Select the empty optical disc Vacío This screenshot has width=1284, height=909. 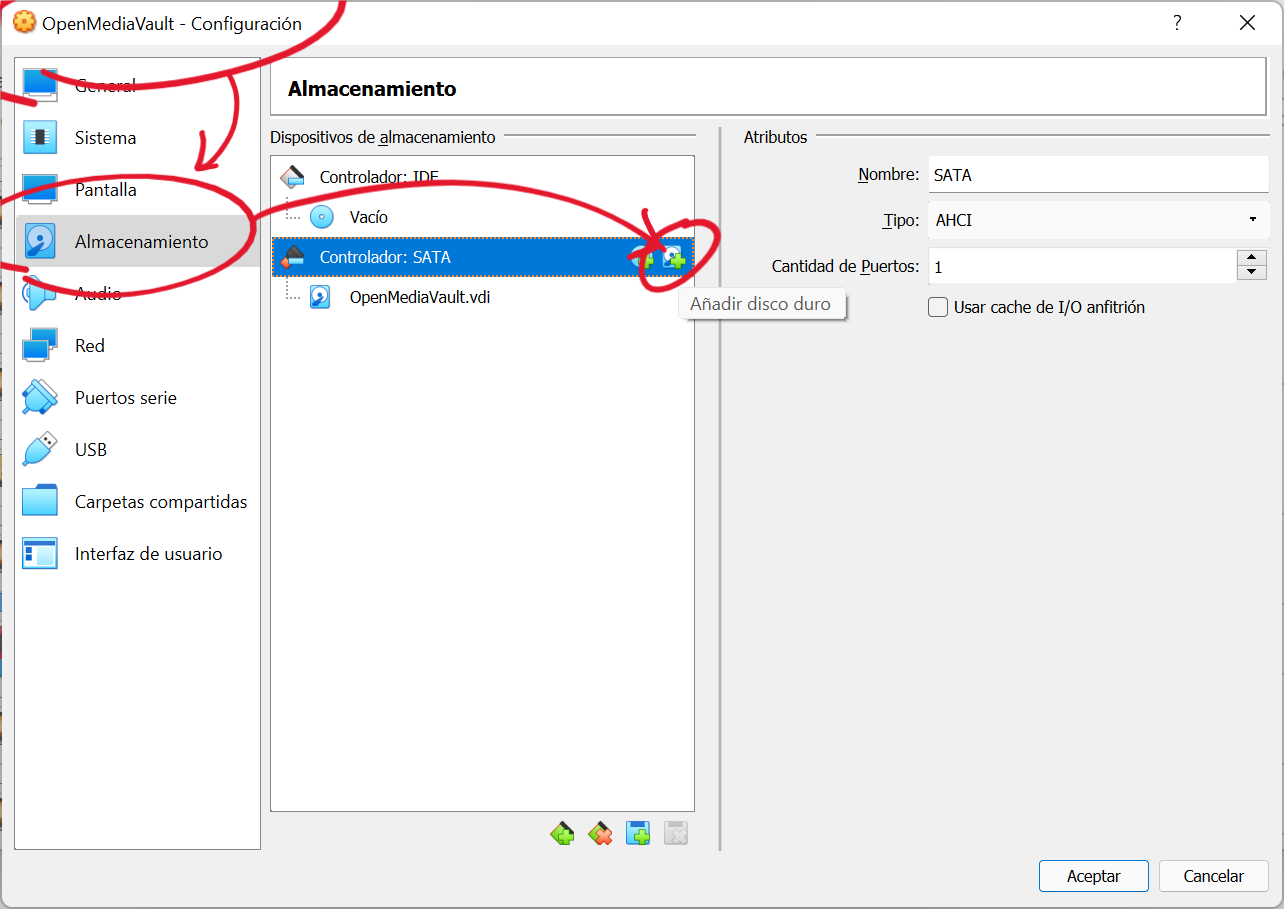pyautogui.click(x=368, y=217)
